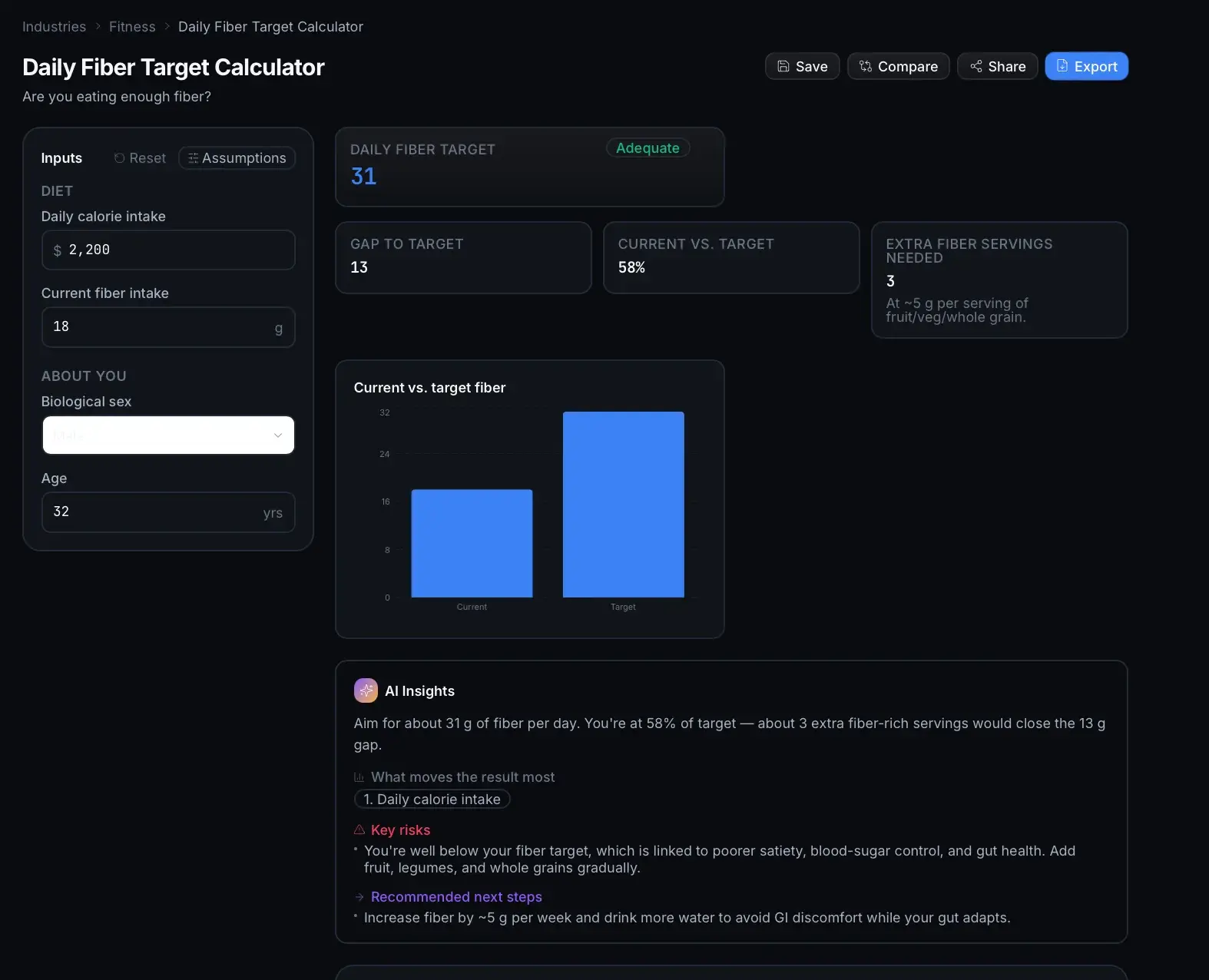Screen dimensions: 1209x980
Task: Click the 'What moves the result most' label
Action: [462, 777]
